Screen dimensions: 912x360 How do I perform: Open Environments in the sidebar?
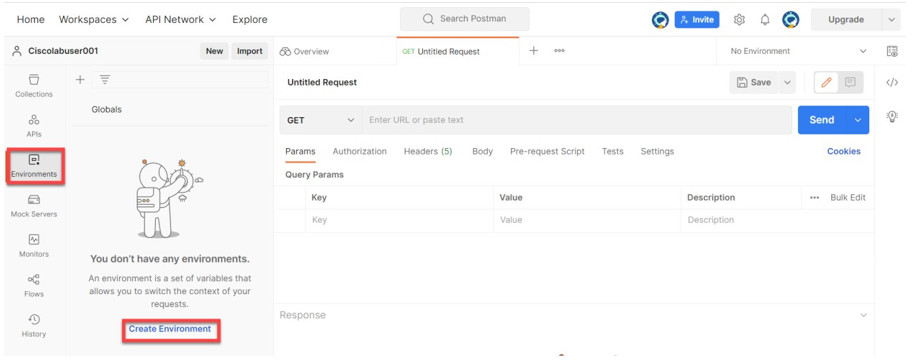click(x=35, y=166)
